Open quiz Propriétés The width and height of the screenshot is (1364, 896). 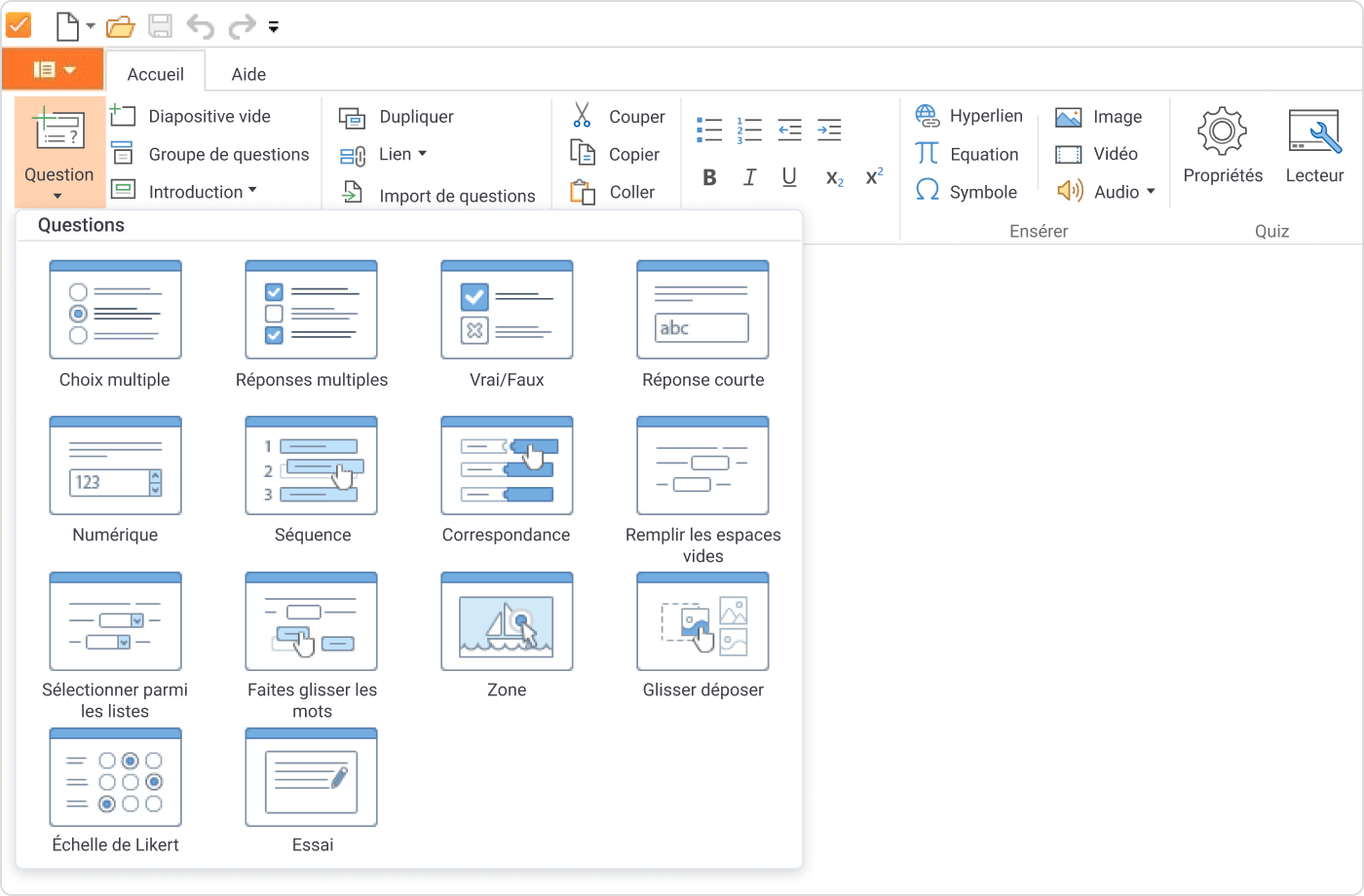(x=1223, y=146)
